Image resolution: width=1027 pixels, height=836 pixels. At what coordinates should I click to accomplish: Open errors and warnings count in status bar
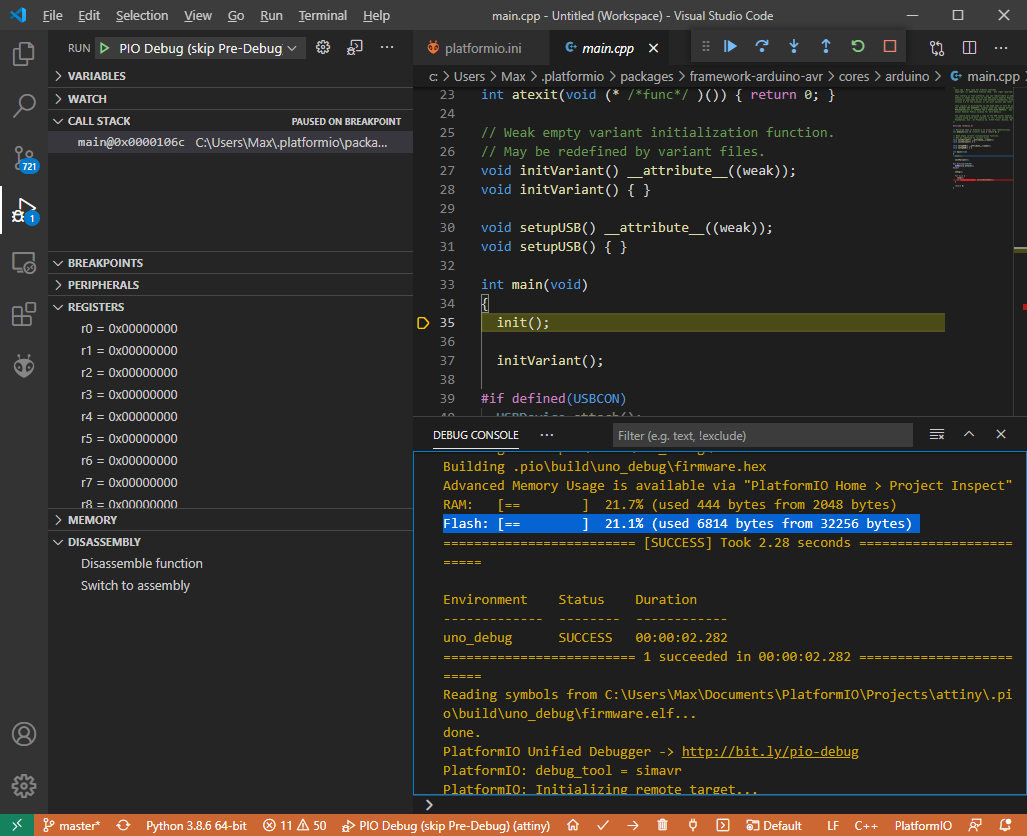[x=295, y=826]
